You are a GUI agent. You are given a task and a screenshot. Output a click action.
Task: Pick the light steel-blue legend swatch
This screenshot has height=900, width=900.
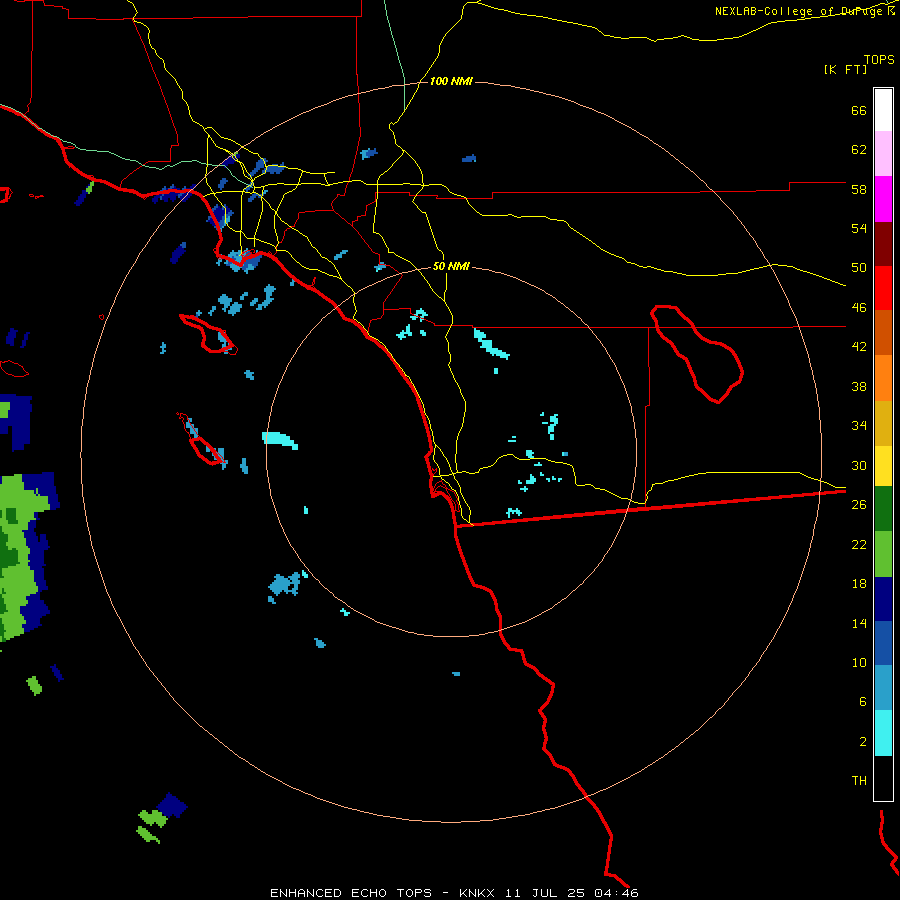coord(883,688)
